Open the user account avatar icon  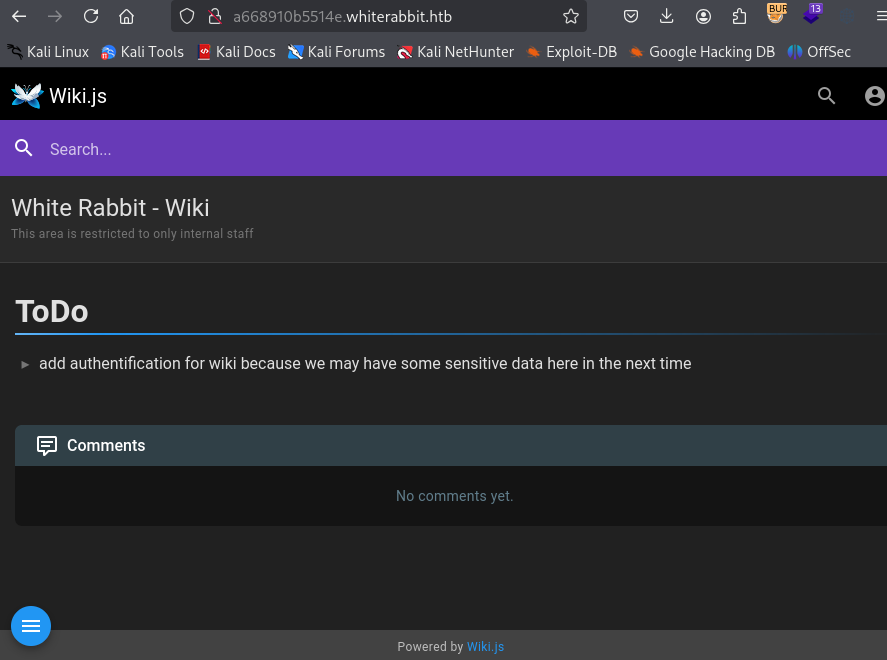tap(874, 96)
